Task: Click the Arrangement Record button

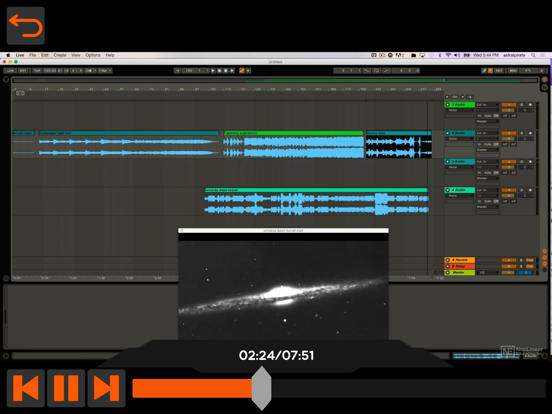Action: [x=226, y=71]
